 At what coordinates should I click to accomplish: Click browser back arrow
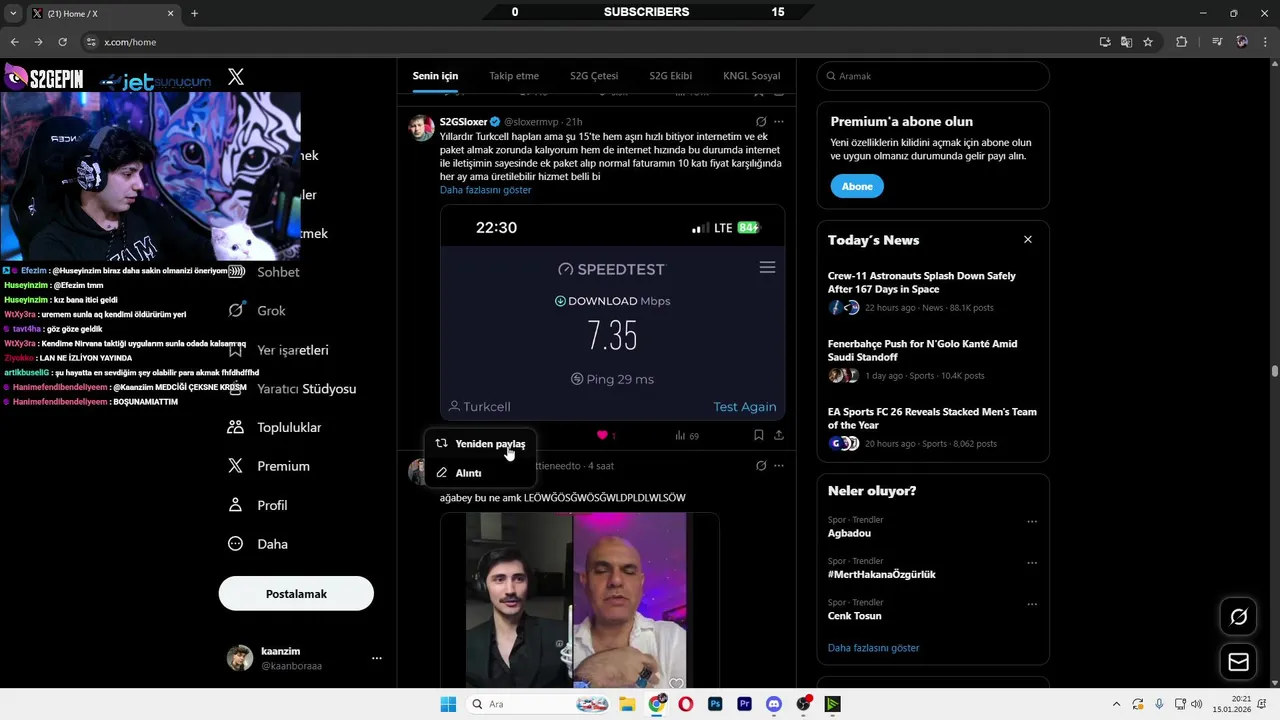pos(14,42)
